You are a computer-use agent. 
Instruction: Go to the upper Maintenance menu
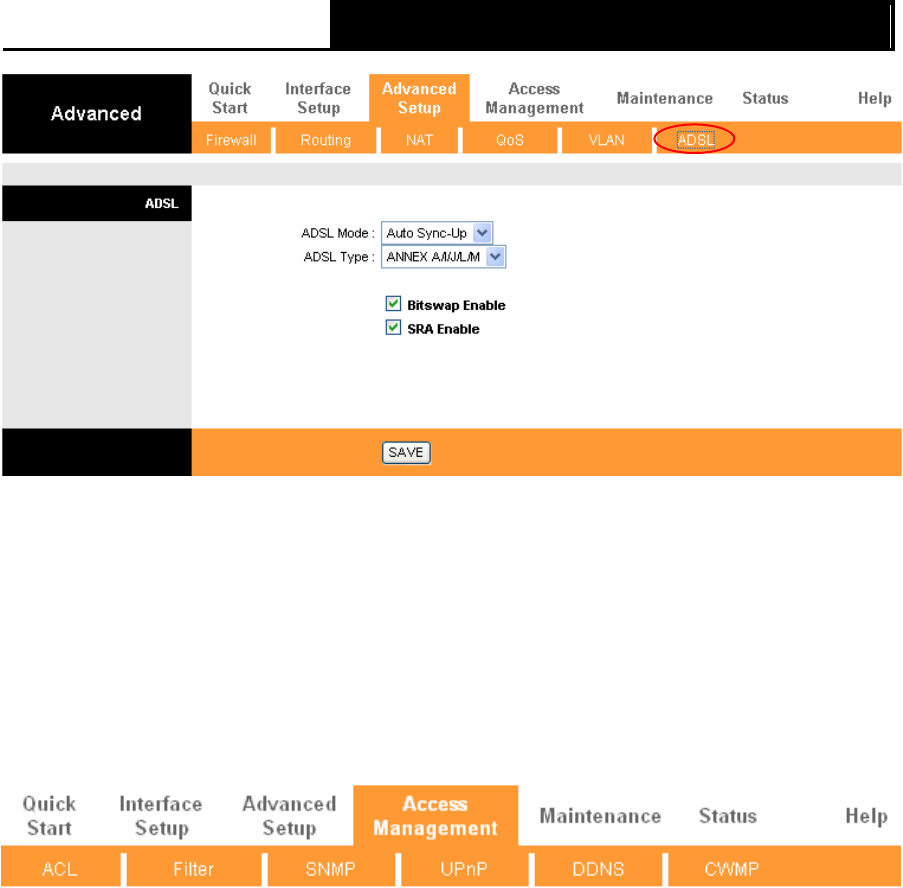click(665, 98)
